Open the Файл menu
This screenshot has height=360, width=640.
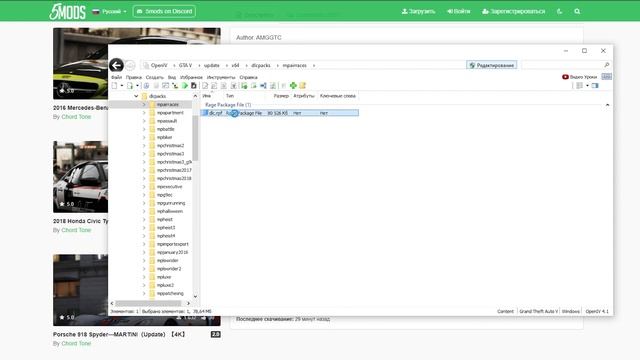point(116,77)
